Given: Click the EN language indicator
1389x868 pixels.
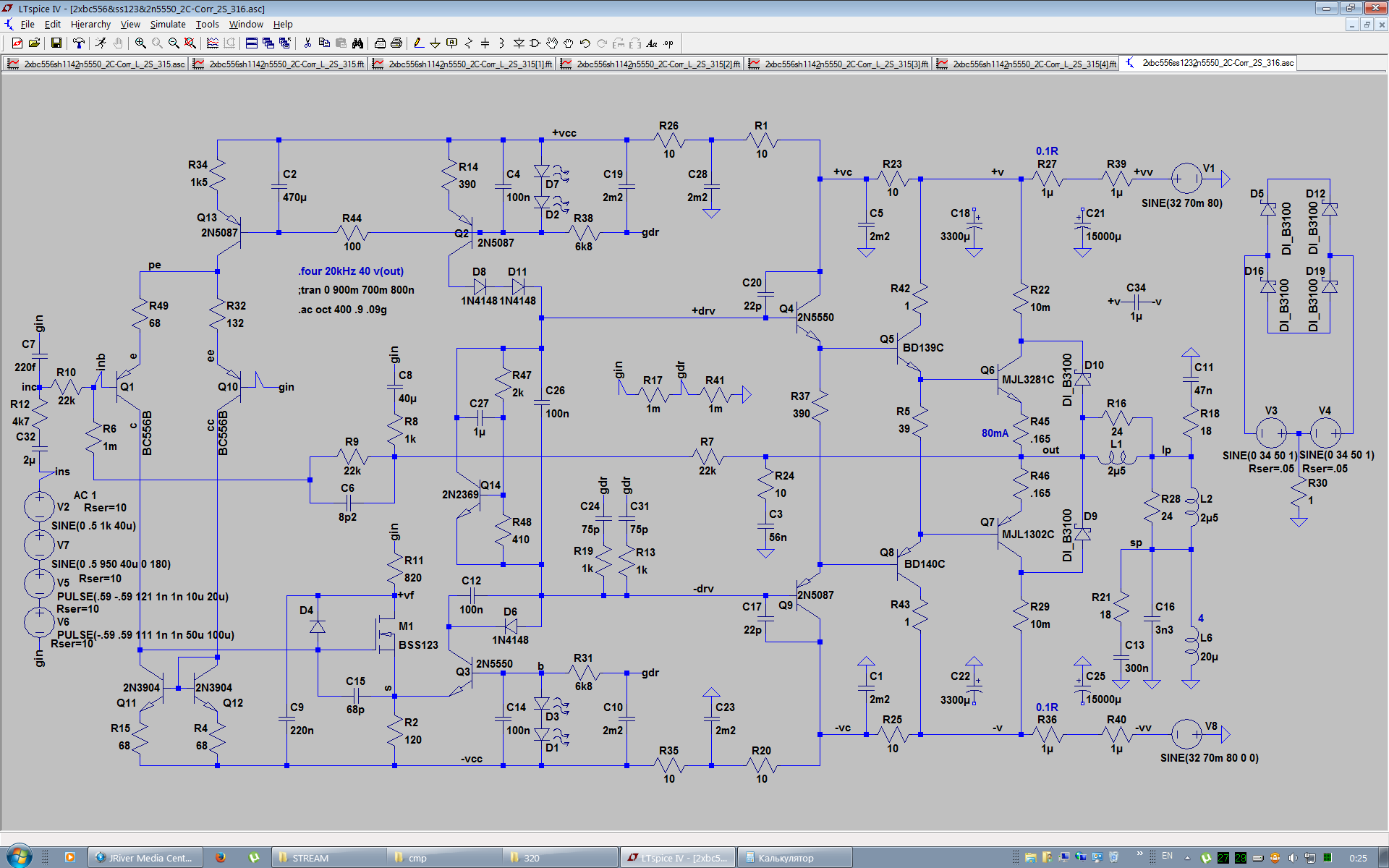Looking at the screenshot, I should 1167,856.
